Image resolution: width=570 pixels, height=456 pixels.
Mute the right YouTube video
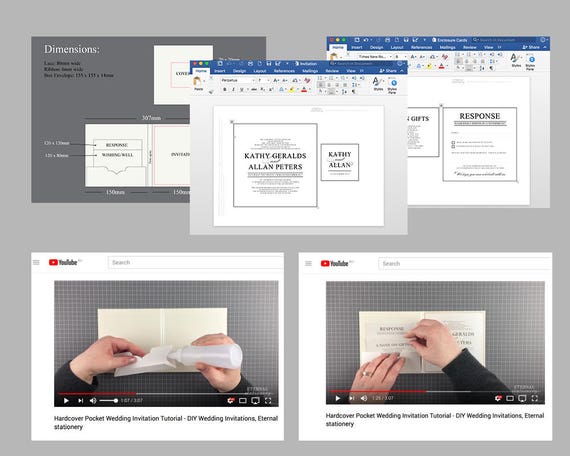point(364,398)
